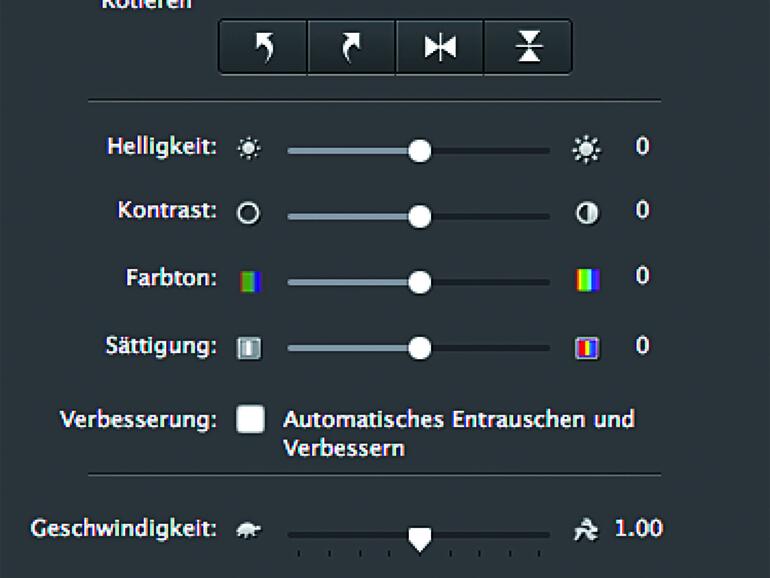Click the bright sun icon for Helligkeit

(586, 150)
